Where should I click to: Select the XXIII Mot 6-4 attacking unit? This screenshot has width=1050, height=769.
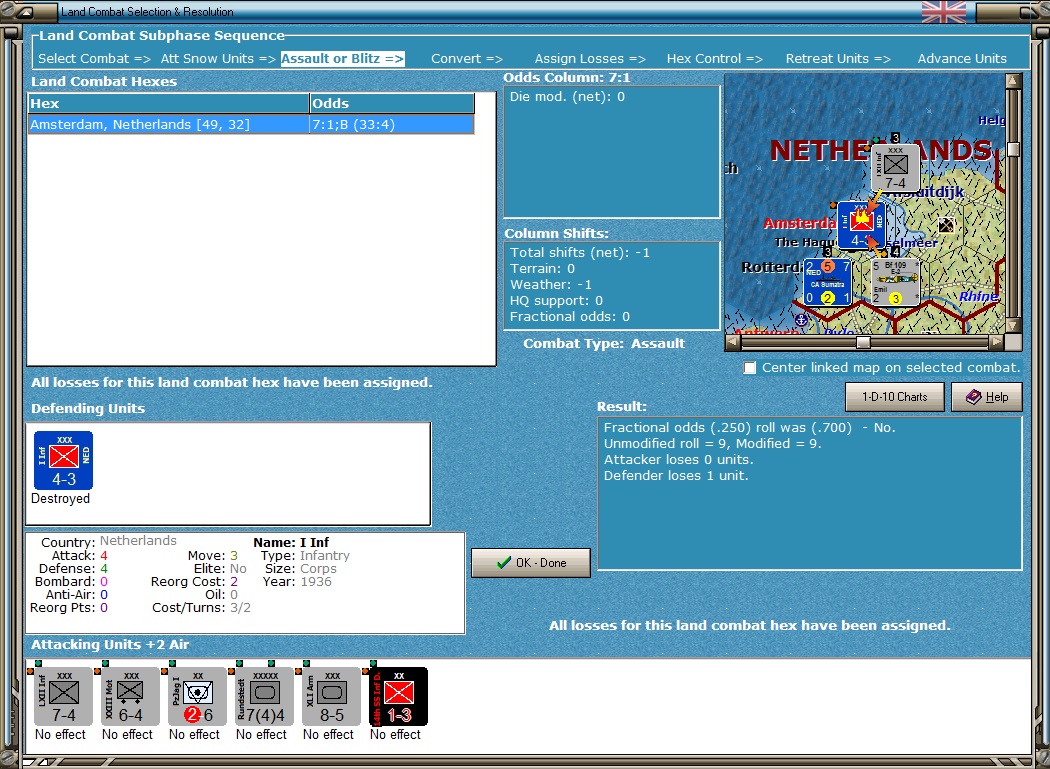pos(131,696)
